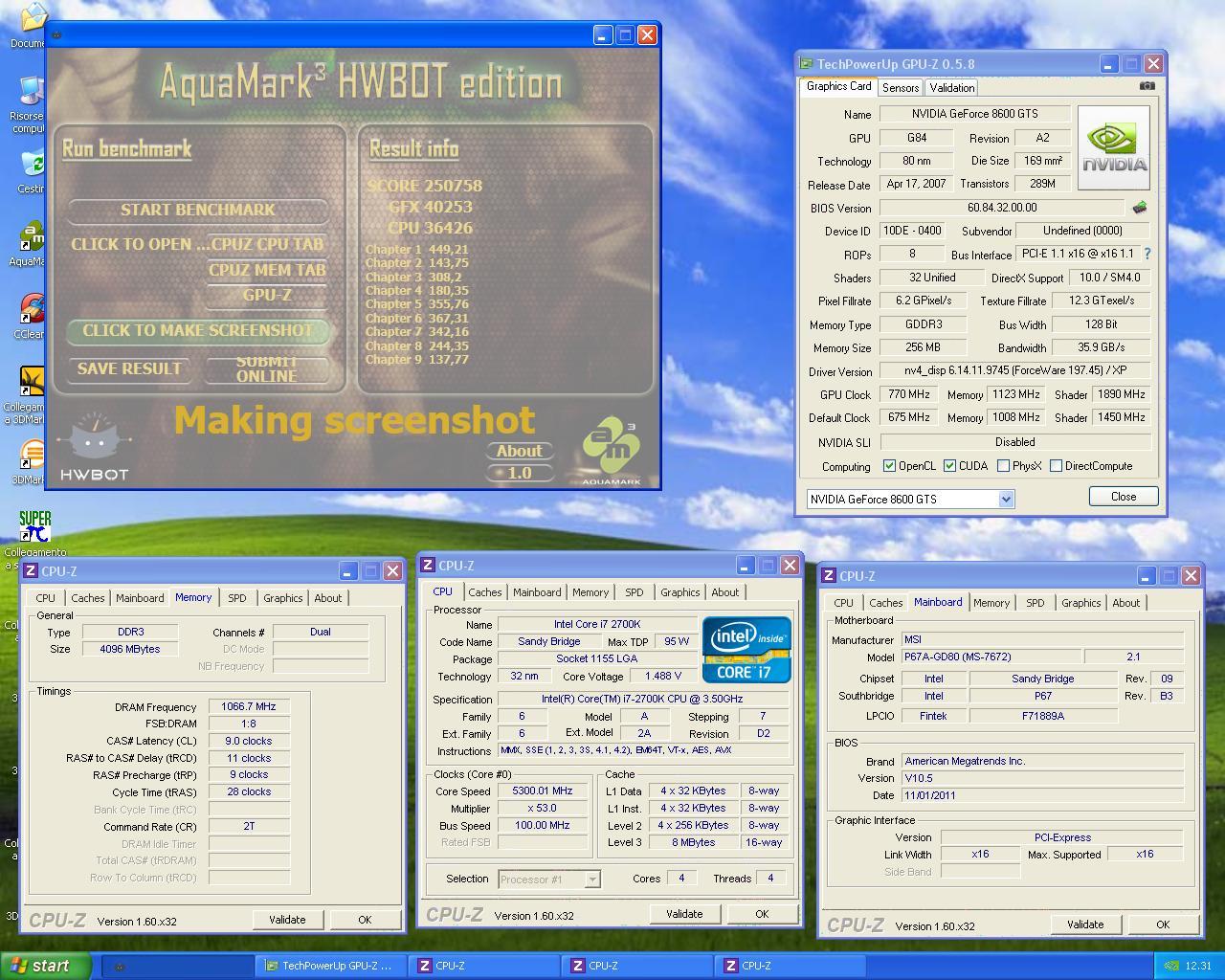Click Driver Version field in GPU-Z
This screenshot has width=1225, height=980.
1014,370
